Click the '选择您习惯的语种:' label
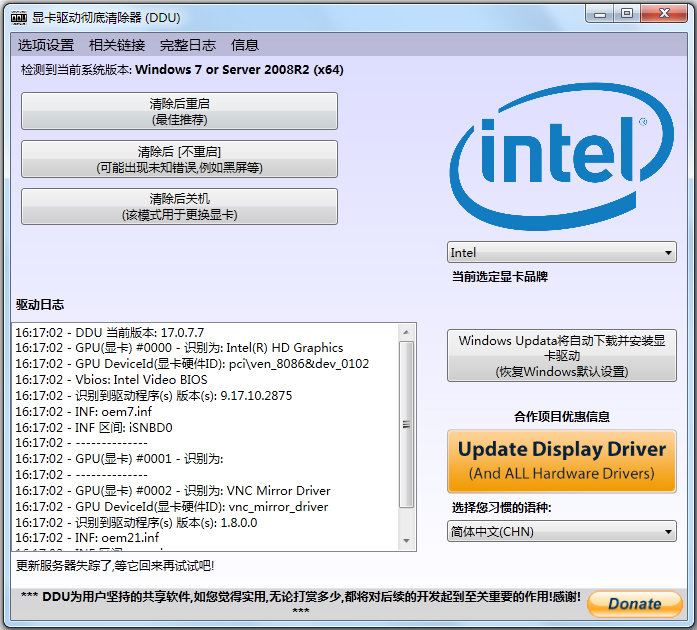Screen dimensions: 697x630 [x=501, y=508]
